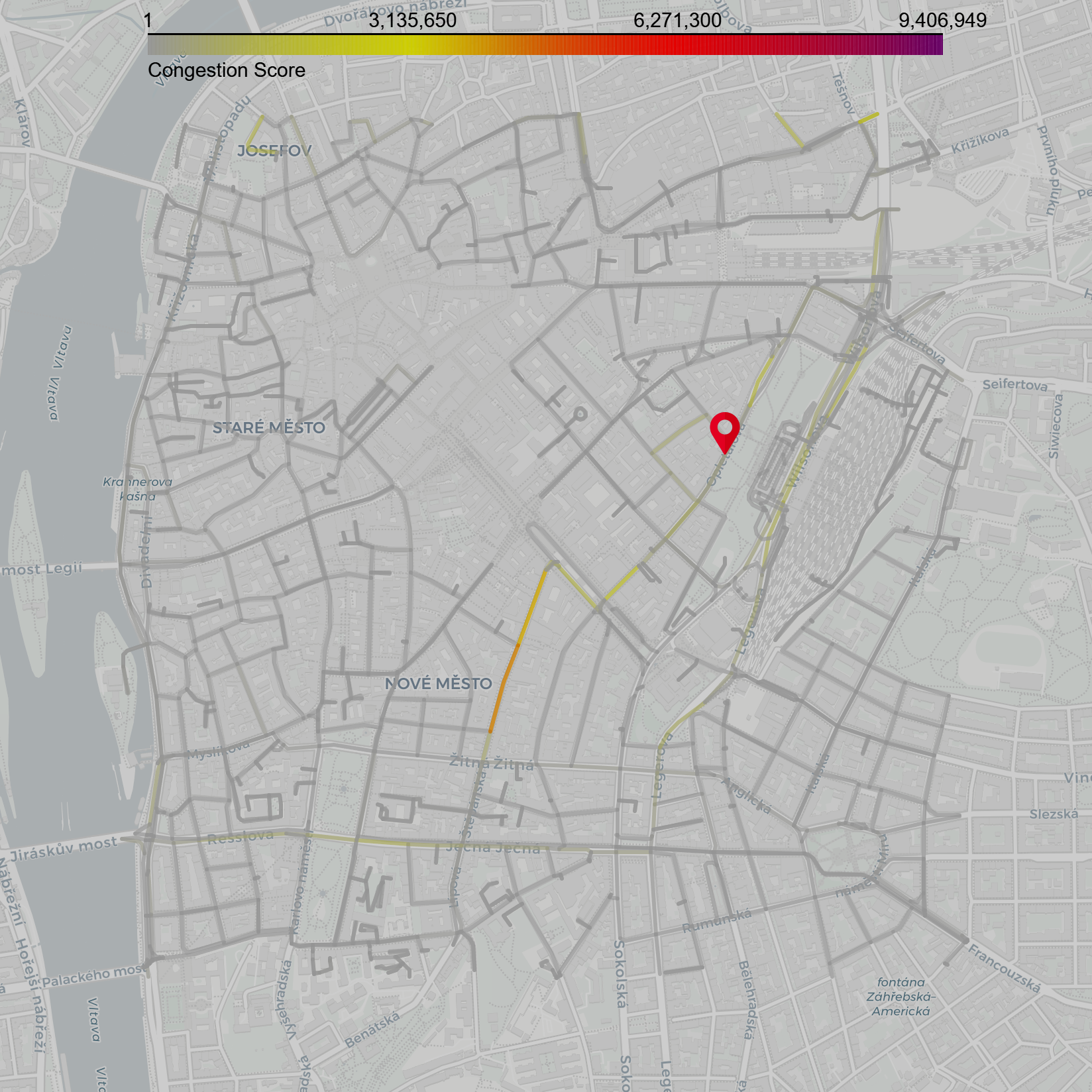This screenshot has height=1092, width=1092.
Task: Select the "Siwiecova" street label
Action: tap(1055, 426)
